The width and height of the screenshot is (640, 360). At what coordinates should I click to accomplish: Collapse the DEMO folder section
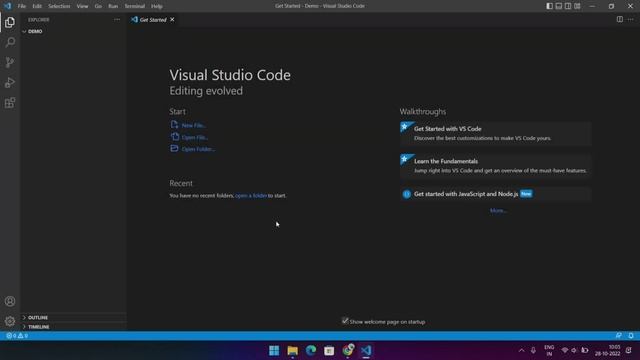[73, 31]
